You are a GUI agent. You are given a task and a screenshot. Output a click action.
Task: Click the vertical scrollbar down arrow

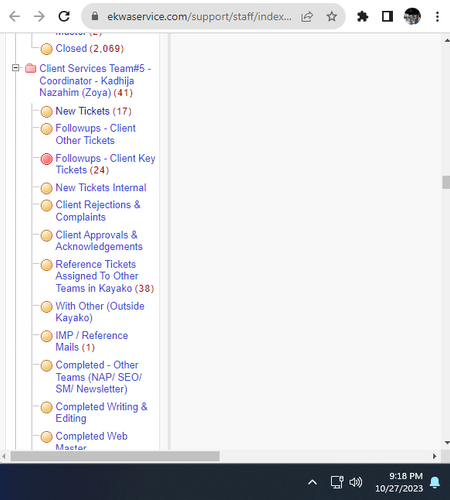(x=446, y=443)
